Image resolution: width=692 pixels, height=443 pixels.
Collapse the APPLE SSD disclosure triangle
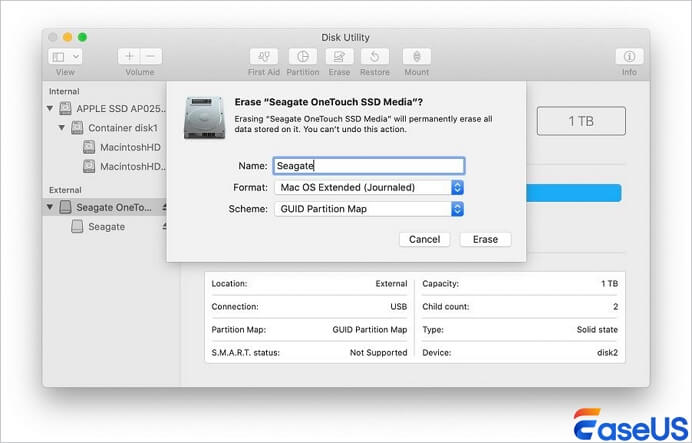[50, 108]
